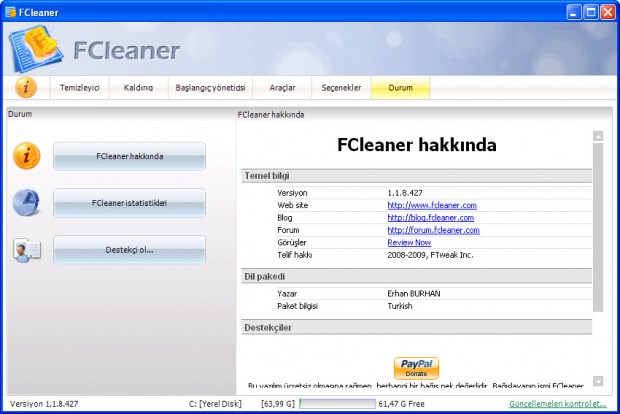Image resolution: width=620 pixels, height=414 pixels.
Task: Minimize the FCleaner window
Action: (574, 12)
